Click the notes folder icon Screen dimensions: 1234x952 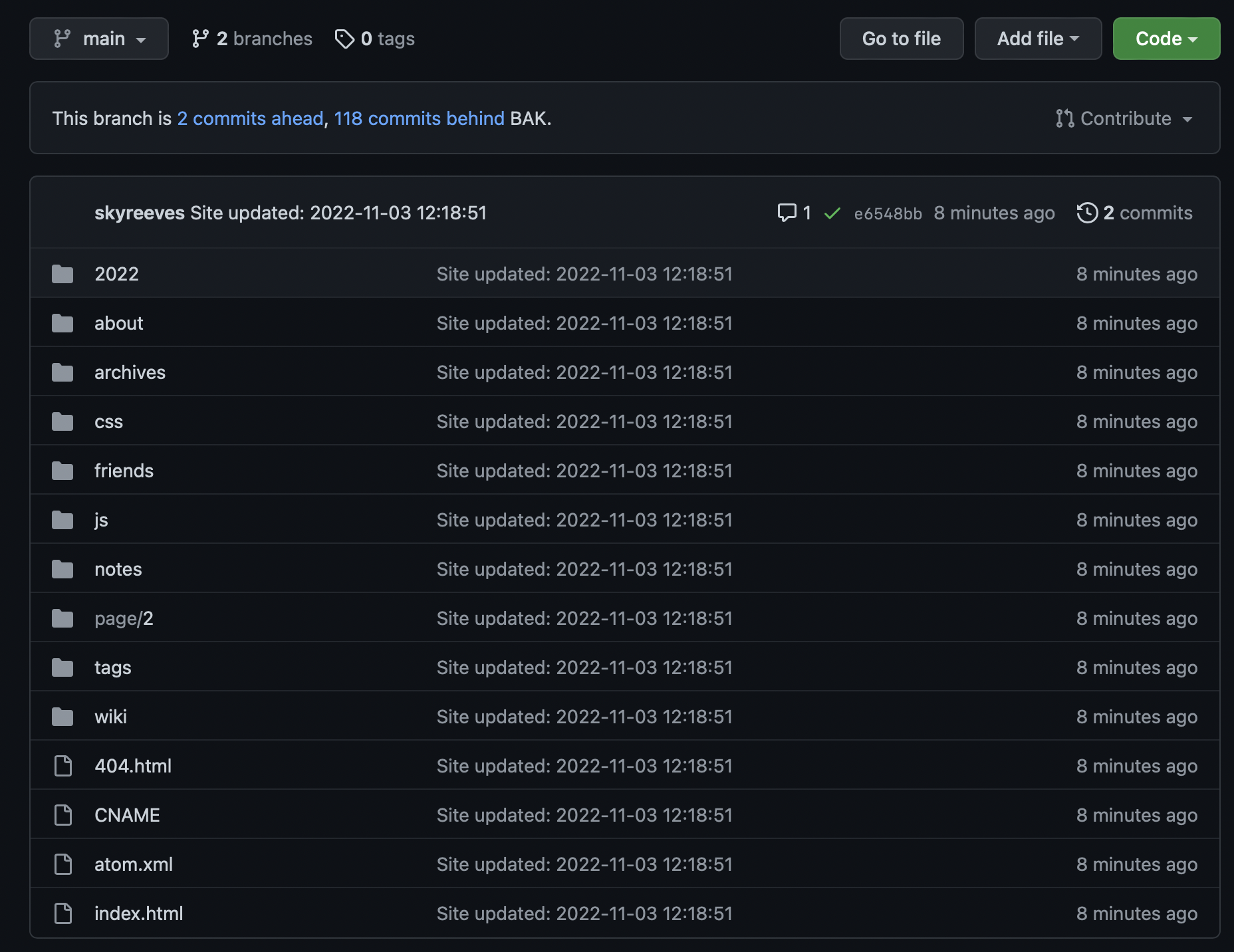[x=62, y=569]
